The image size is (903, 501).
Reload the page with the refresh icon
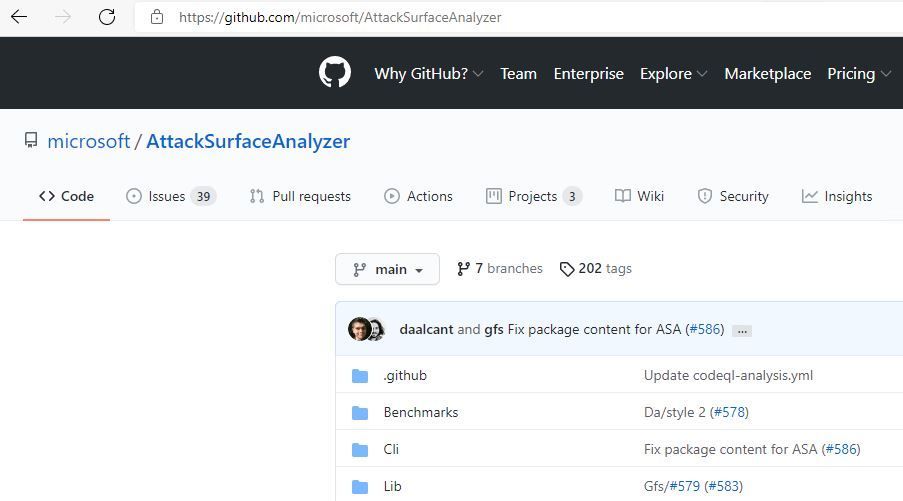pos(107,17)
